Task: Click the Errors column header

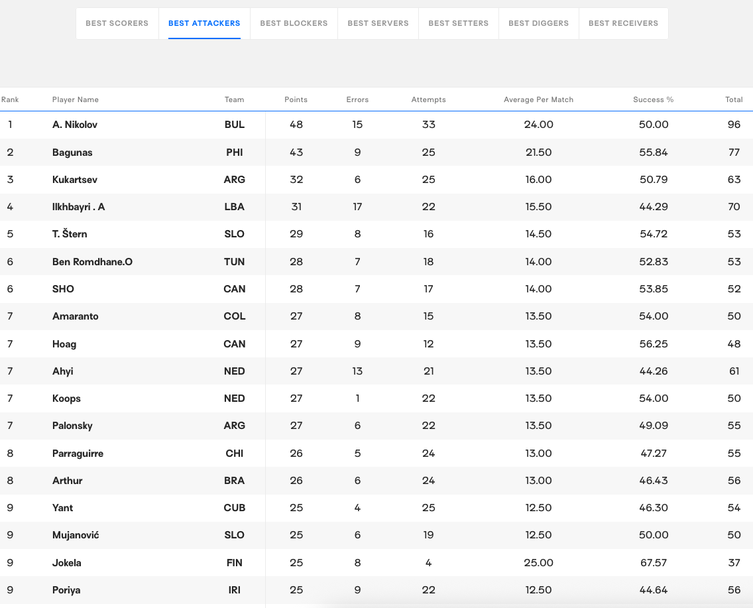Action: click(357, 100)
